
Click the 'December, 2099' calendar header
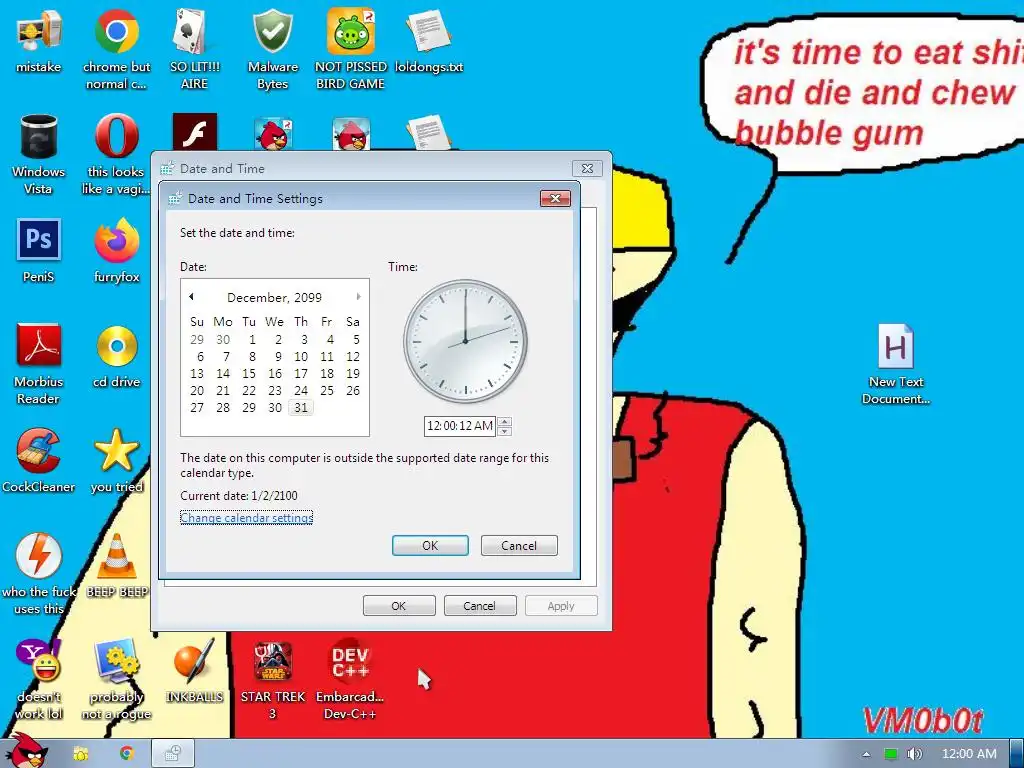point(274,297)
